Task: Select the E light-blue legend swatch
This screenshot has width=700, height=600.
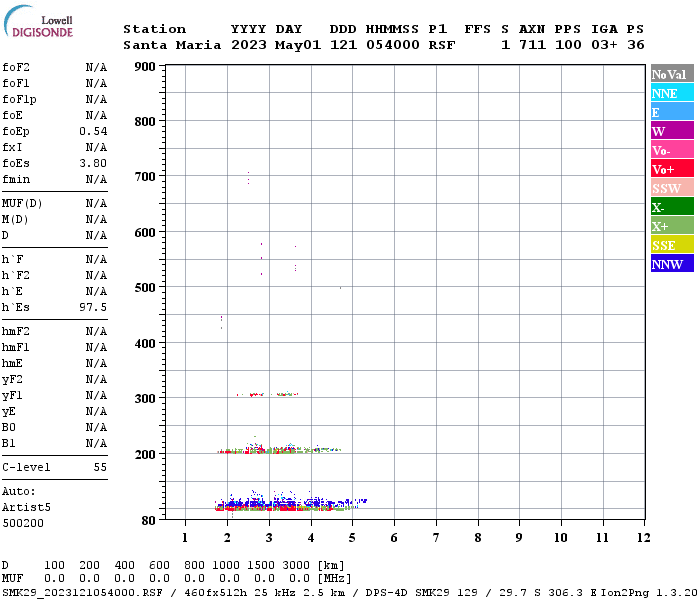Action: (672, 112)
